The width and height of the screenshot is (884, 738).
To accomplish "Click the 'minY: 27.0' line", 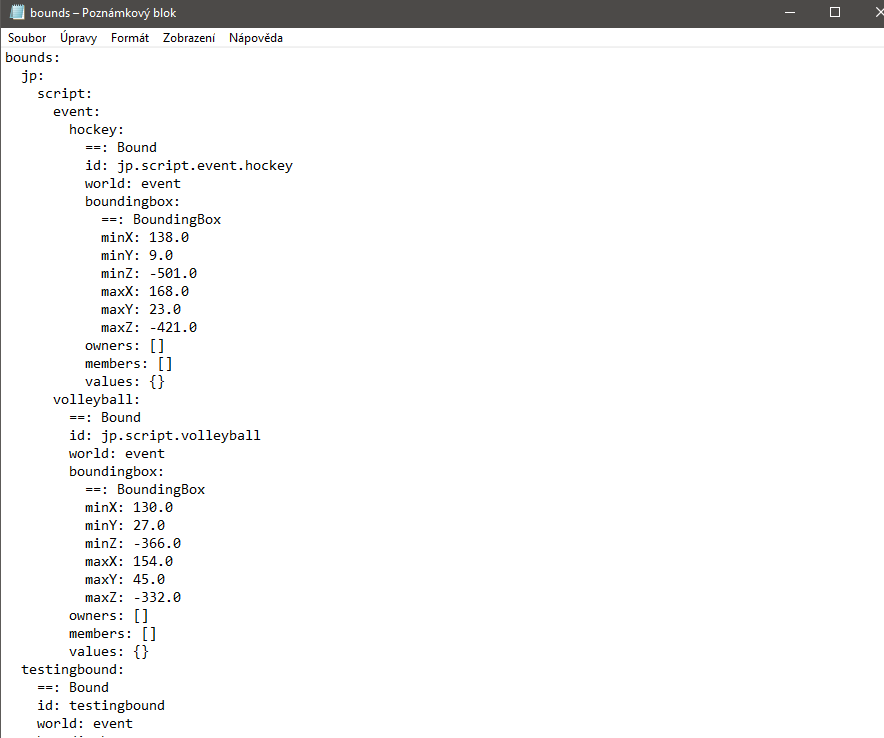I will (125, 525).
